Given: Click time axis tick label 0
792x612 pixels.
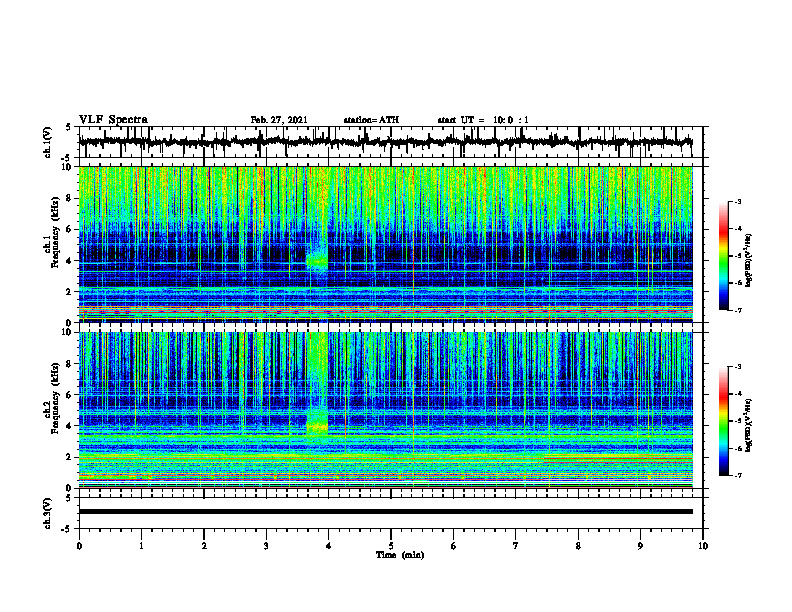Looking at the screenshot, I should pyautogui.click(x=79, y=546).
